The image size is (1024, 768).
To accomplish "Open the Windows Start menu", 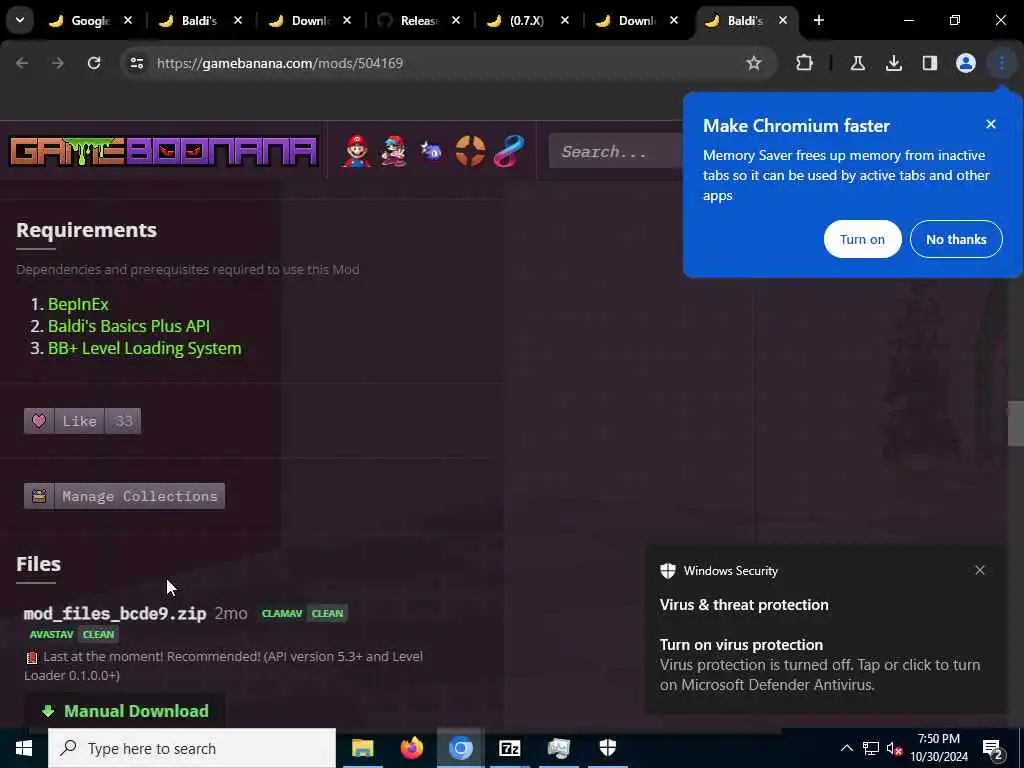I will click(24, 748).
